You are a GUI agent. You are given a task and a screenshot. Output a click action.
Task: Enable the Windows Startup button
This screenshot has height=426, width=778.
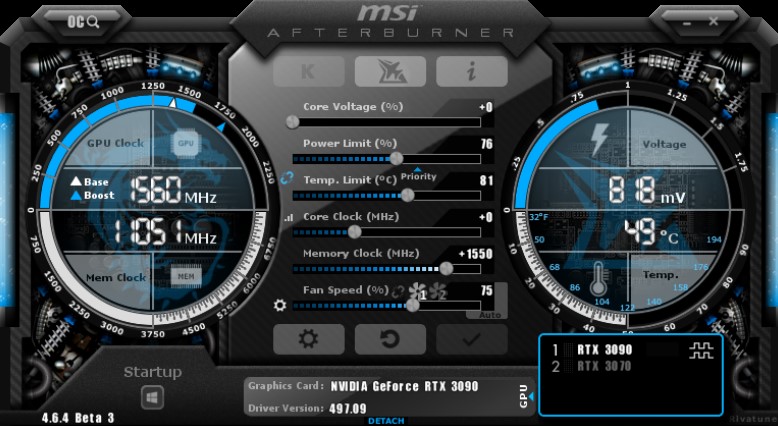(152, 397)
